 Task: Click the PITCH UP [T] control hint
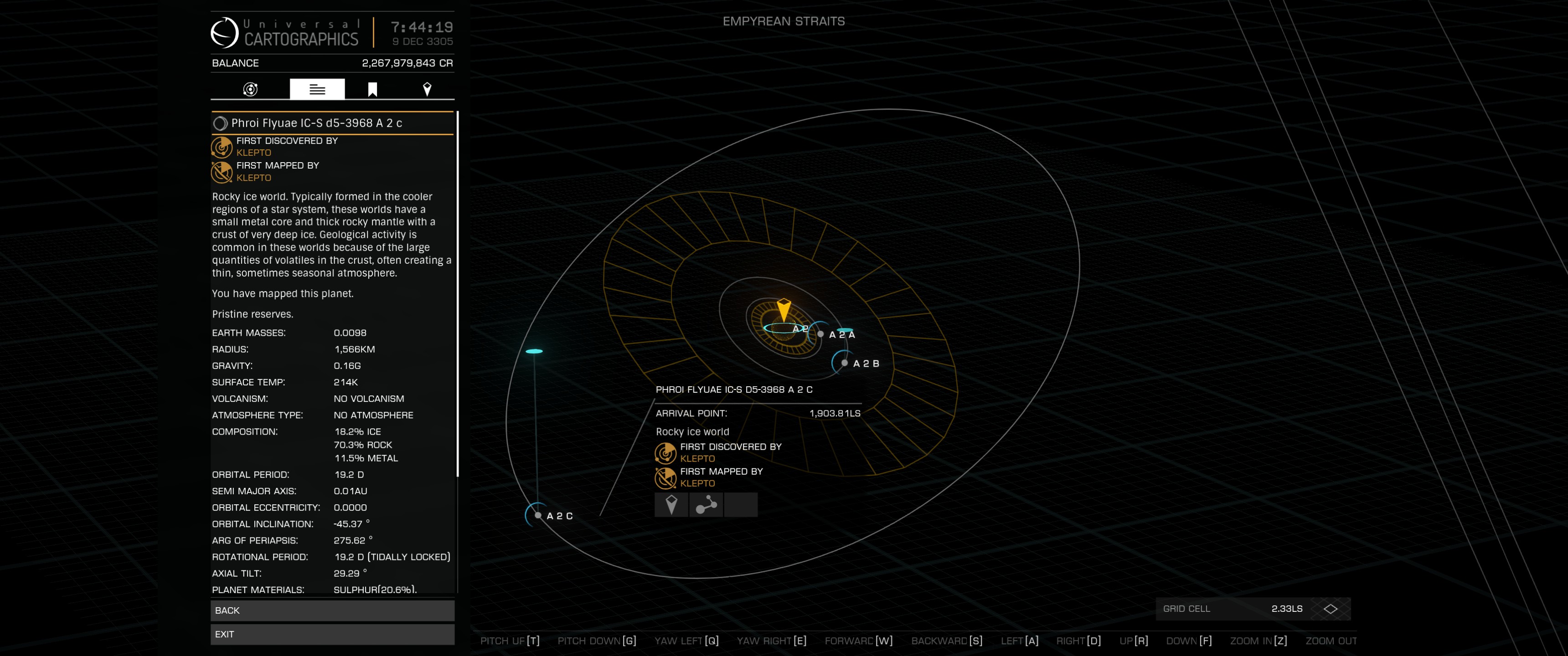tap(510, 641)
